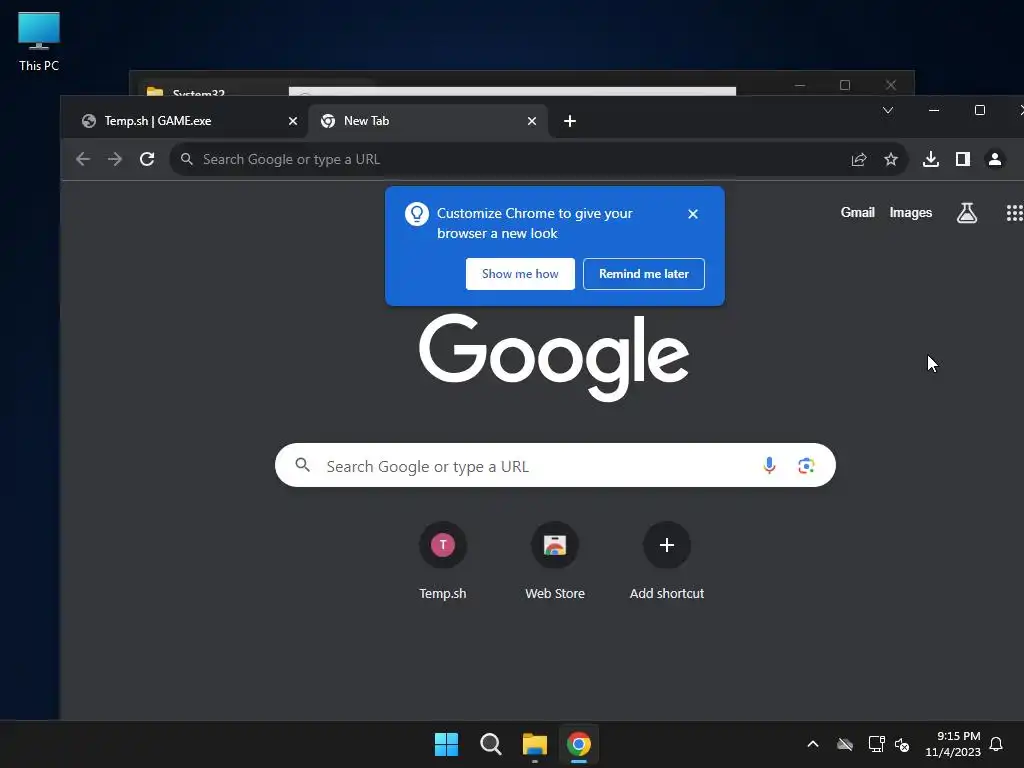Open the Google apps grid
The image size is (1024, 768).
click(x=1014, y=213)
